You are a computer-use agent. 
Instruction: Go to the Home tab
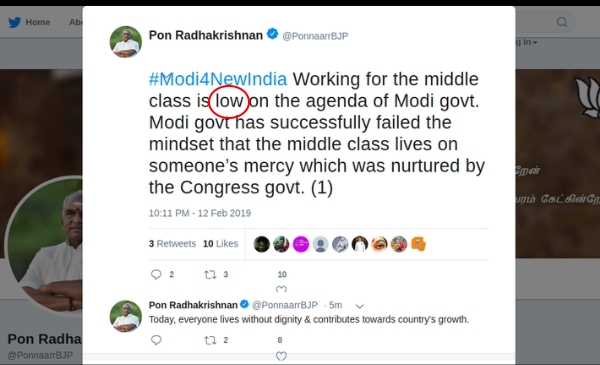[x=38, y=22]
